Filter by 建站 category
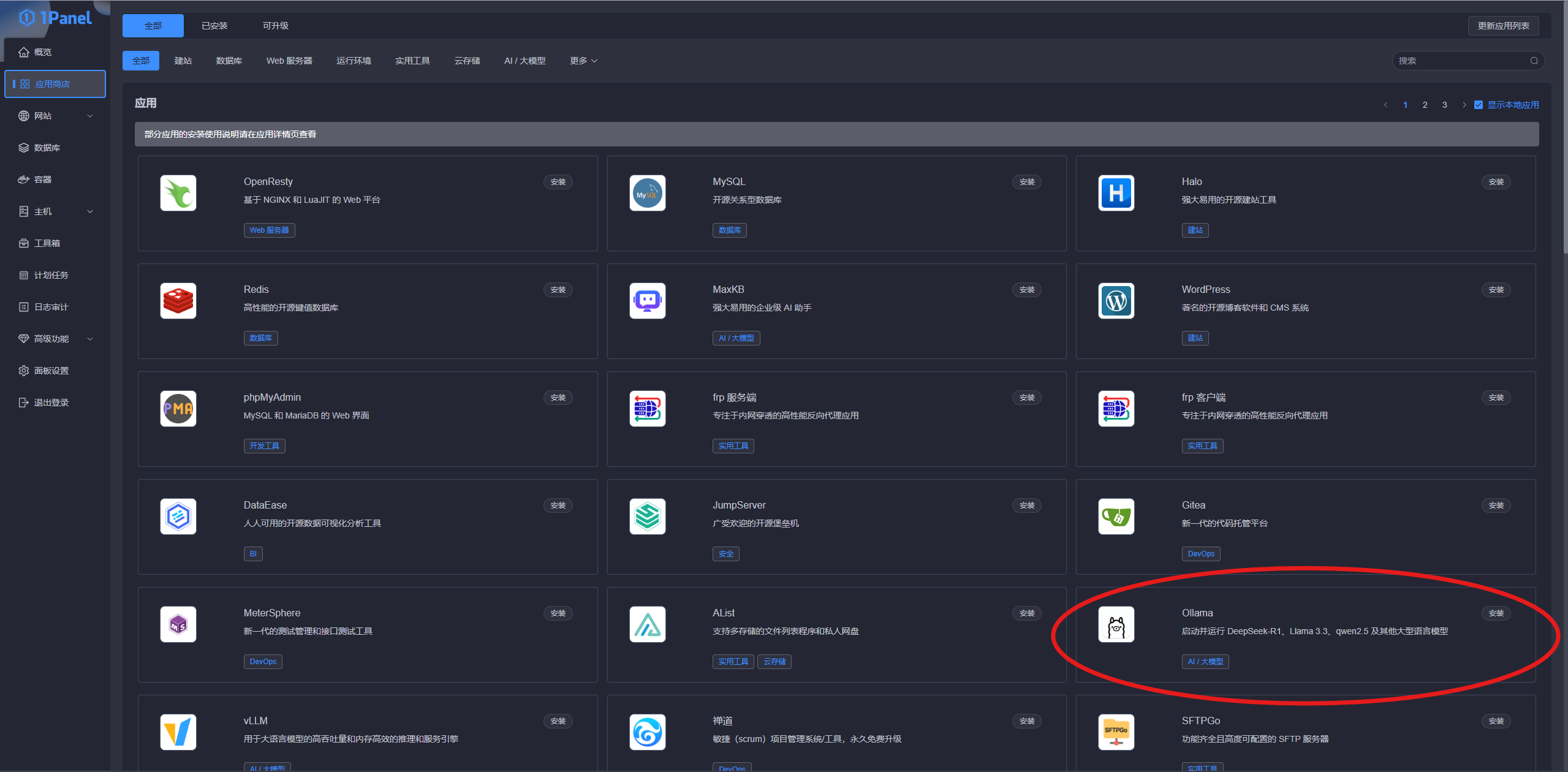1568x772 pixels. (183, 61)
